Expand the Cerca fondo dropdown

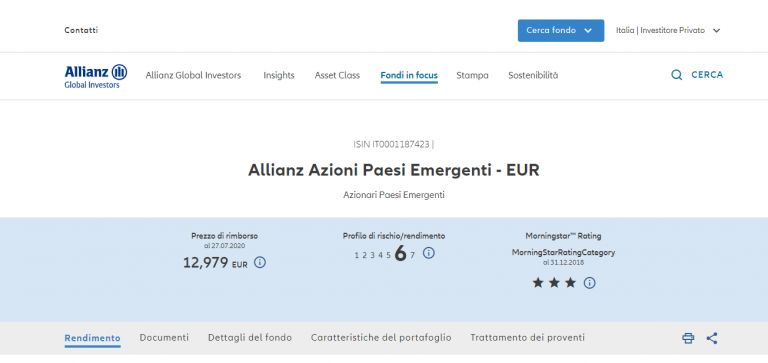[561, 30]
